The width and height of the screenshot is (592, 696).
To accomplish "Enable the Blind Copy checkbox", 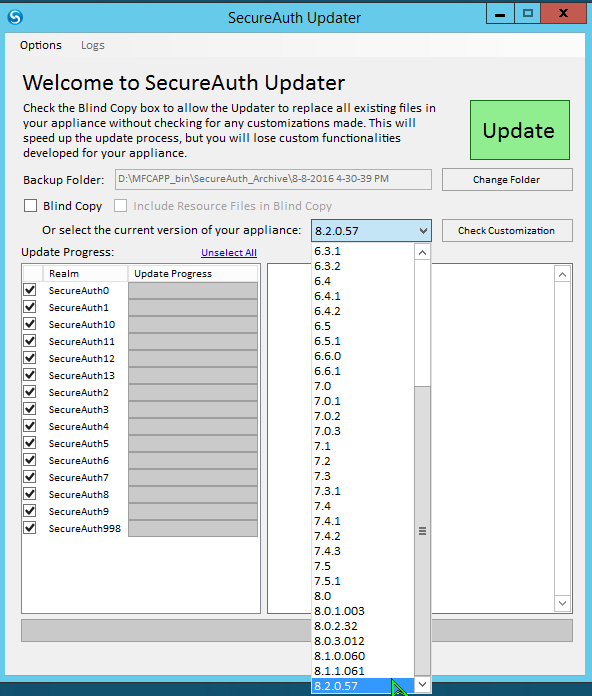I will [x=31, y=206].
